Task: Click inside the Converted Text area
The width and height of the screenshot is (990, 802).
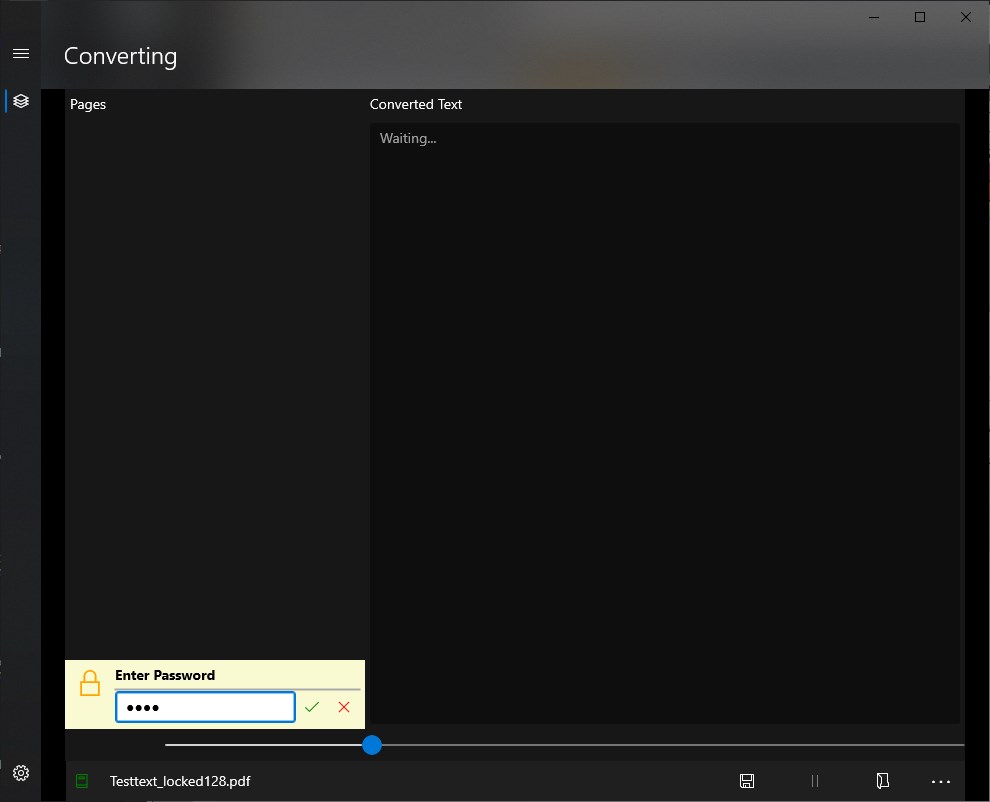Action: pyautogui.click(x=664, y=423)
